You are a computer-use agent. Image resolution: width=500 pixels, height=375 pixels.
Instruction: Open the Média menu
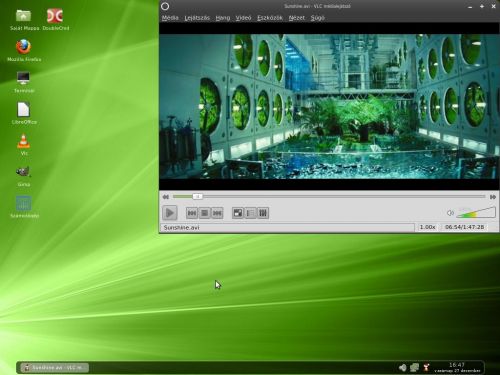tap(170, 18)
